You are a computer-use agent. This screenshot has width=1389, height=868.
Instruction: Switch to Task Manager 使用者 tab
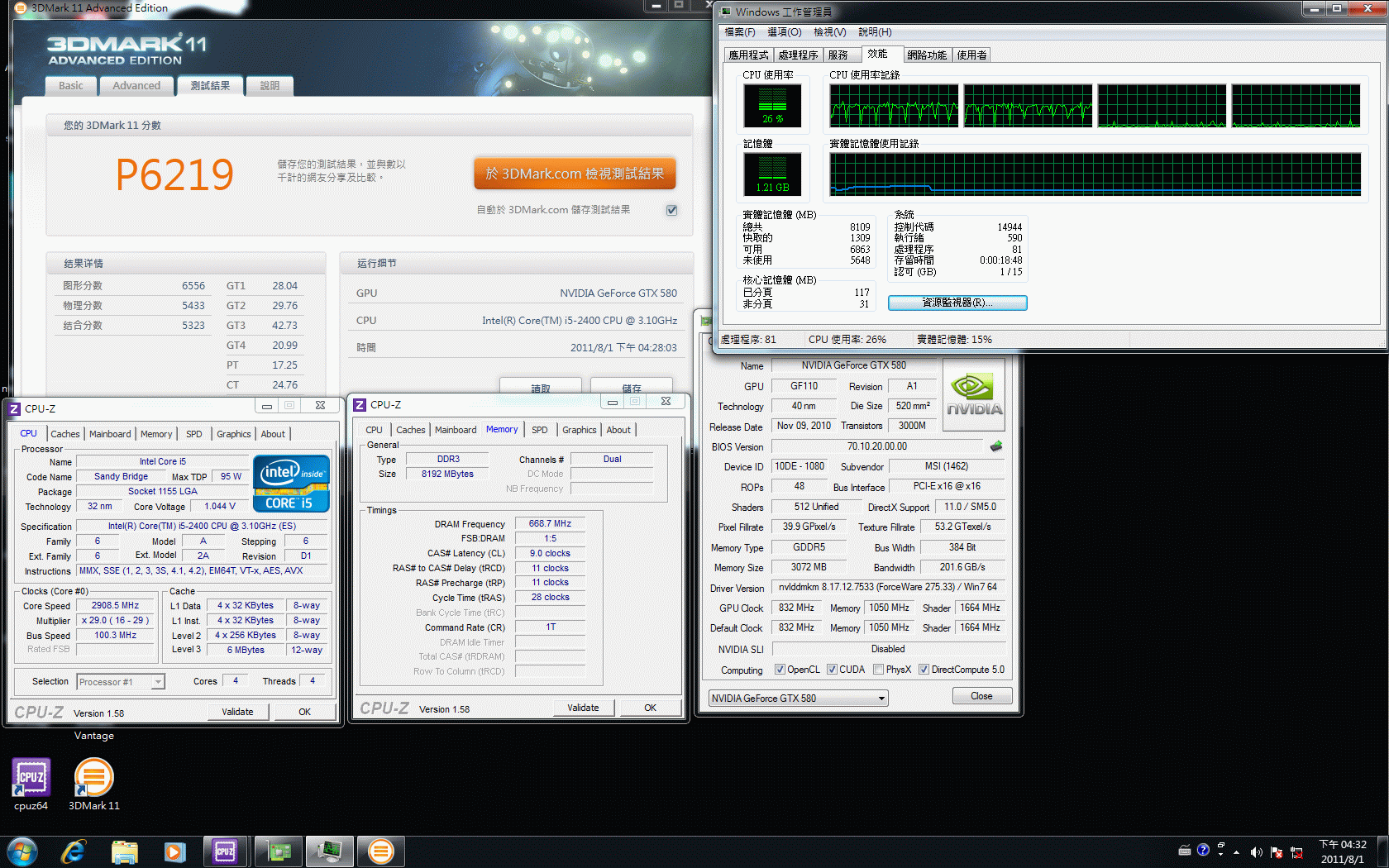[x=971, y=55]
